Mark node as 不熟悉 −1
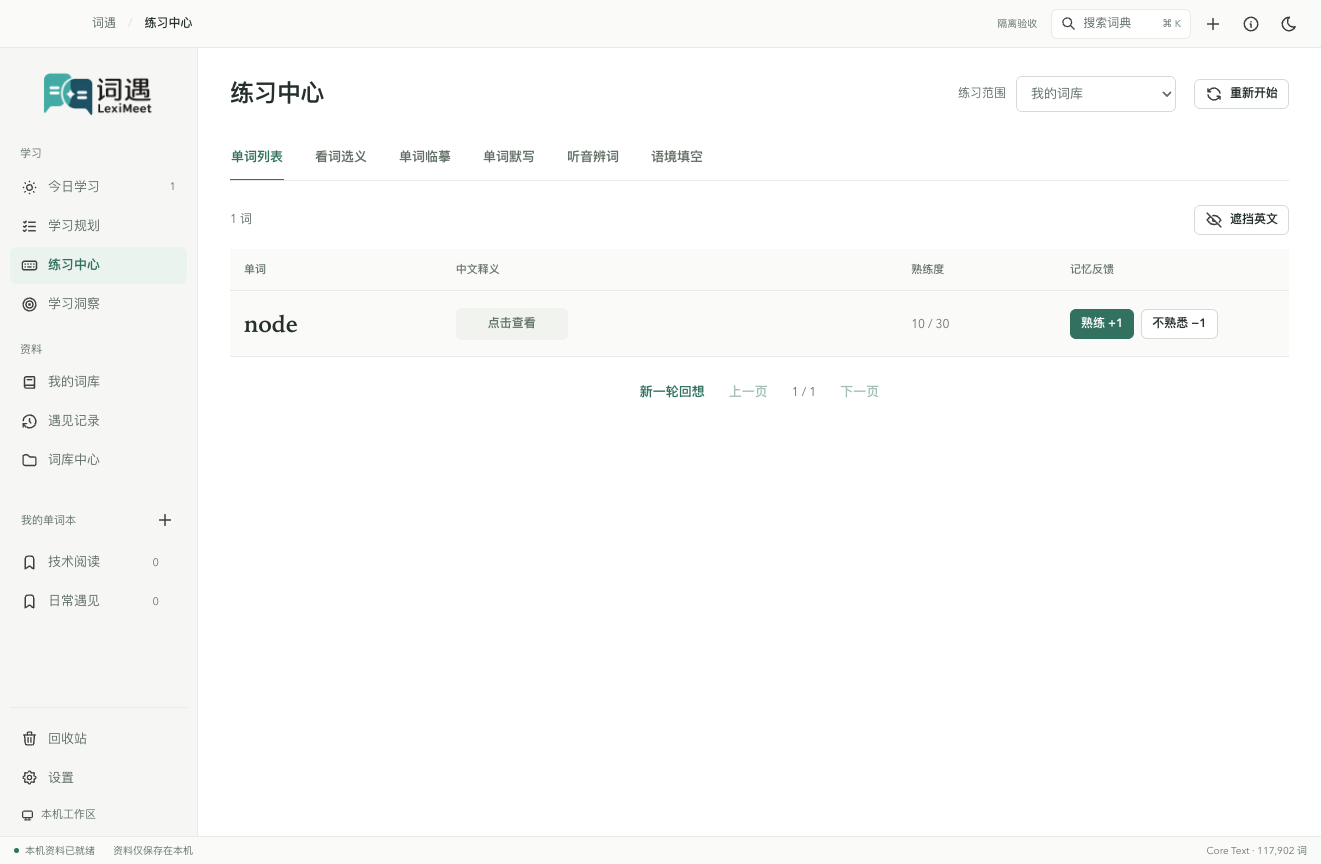Viewport: 1321px width, 864px height. click(1179, 324)
